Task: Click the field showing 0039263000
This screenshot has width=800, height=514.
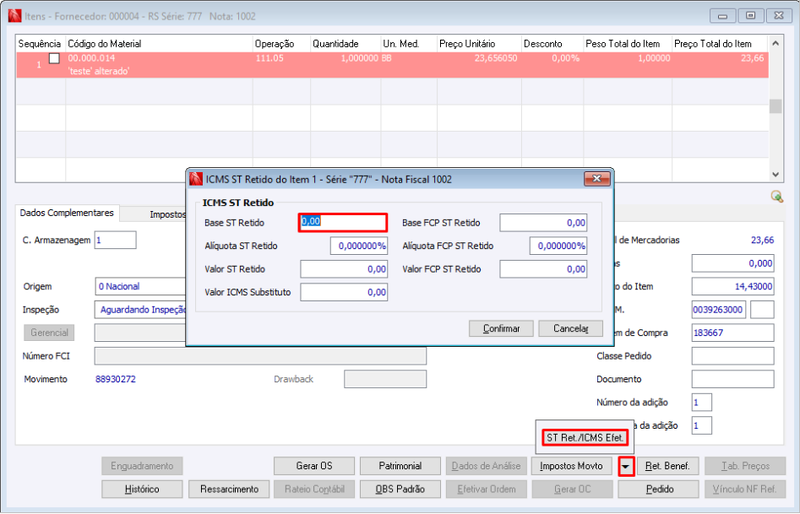Action: pos(718,309)
